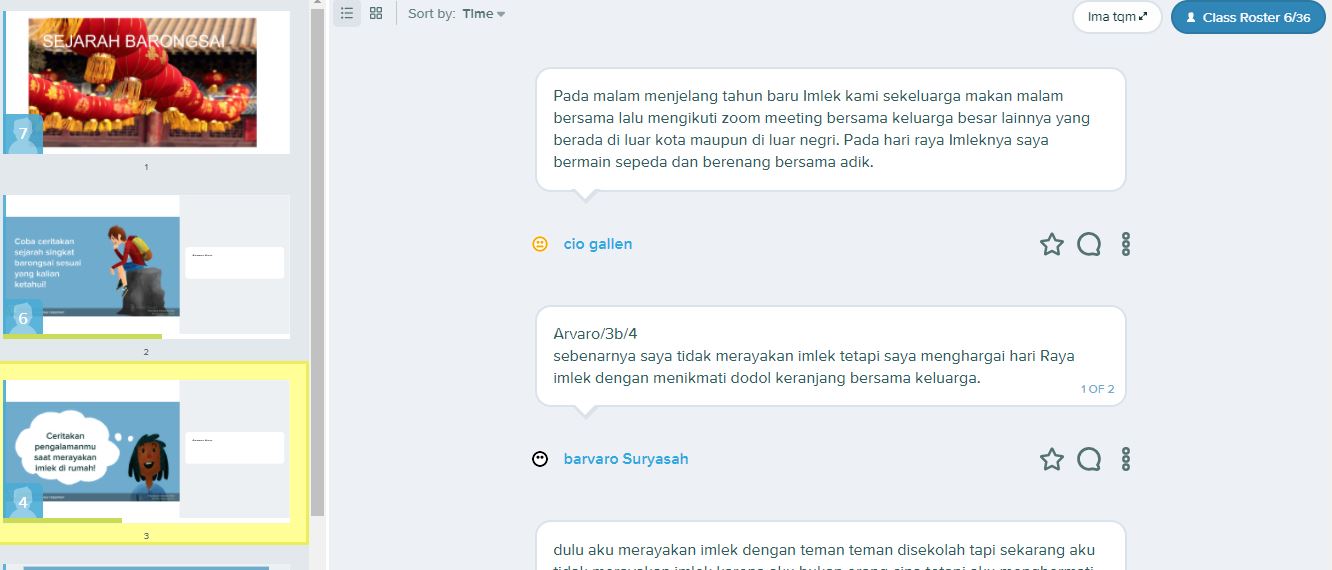Screen dimensions: 1332x570
Task: Switch to grid view layout
Action: (x=376, y=13)
